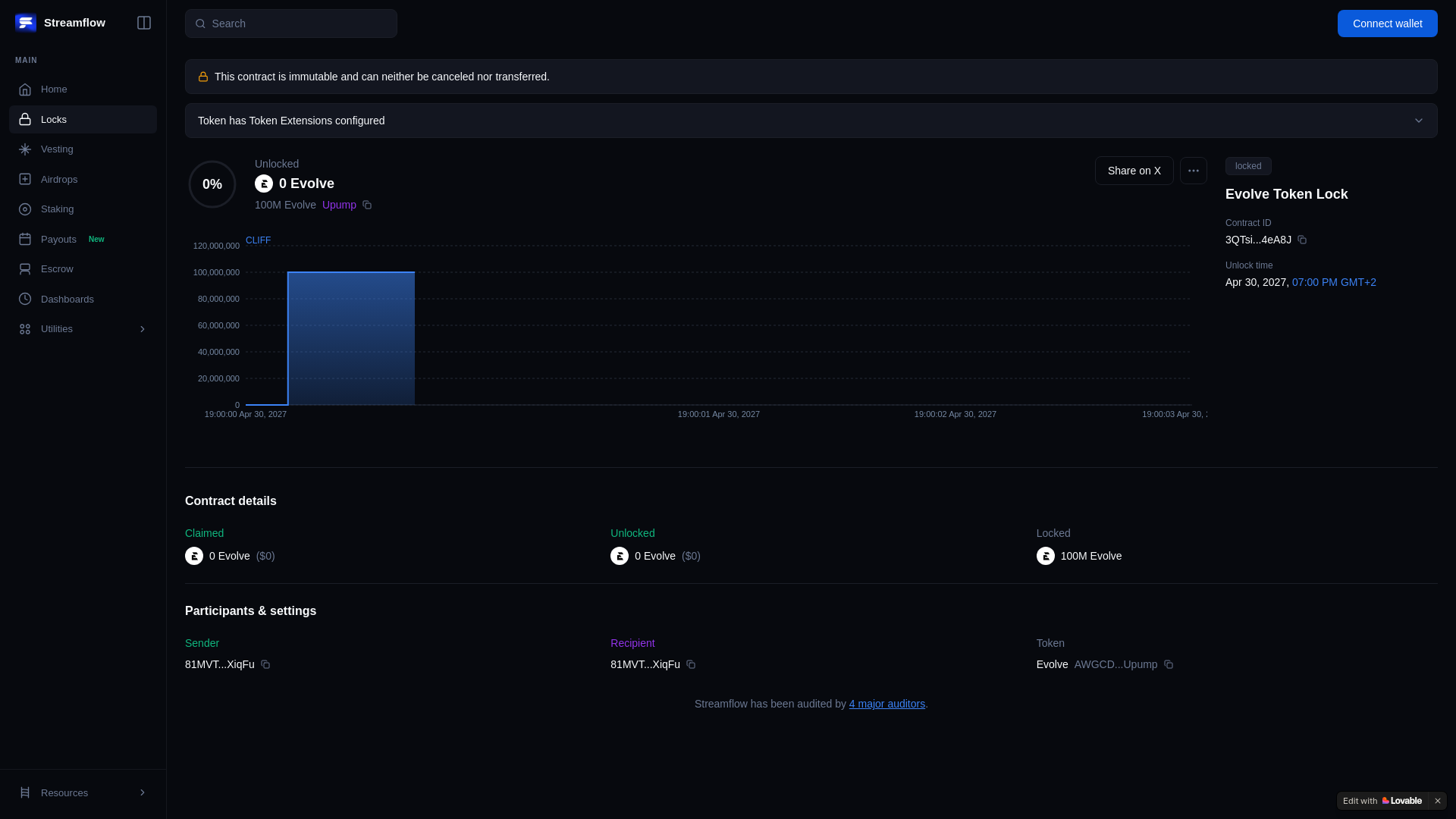Click the search magnifier icon
This screenshot has height=819, width=1456.
[200, 24]
